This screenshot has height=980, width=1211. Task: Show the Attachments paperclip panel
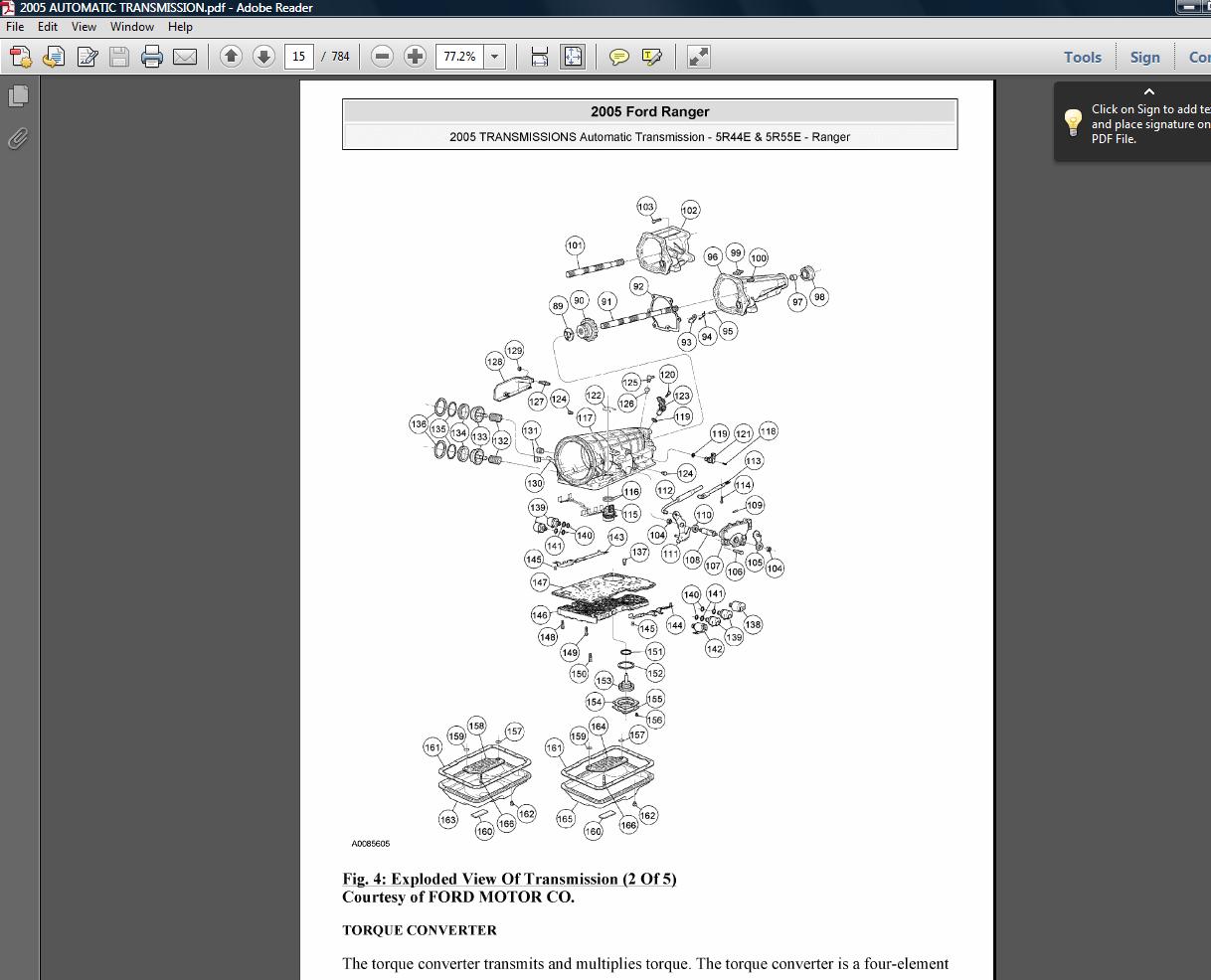tap(18, 138)
